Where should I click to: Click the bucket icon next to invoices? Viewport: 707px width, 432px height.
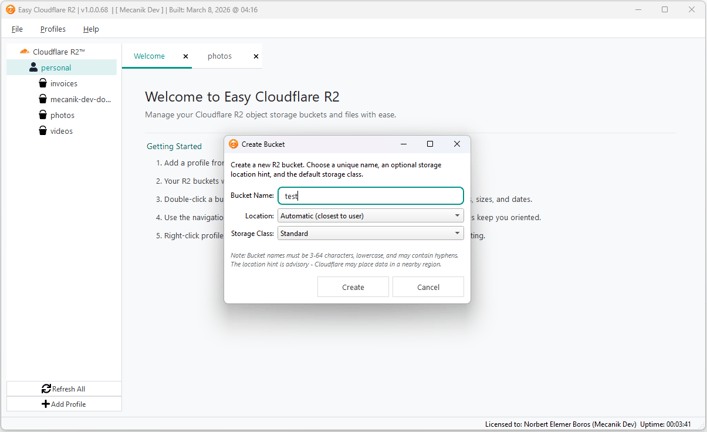coord(42,83)
